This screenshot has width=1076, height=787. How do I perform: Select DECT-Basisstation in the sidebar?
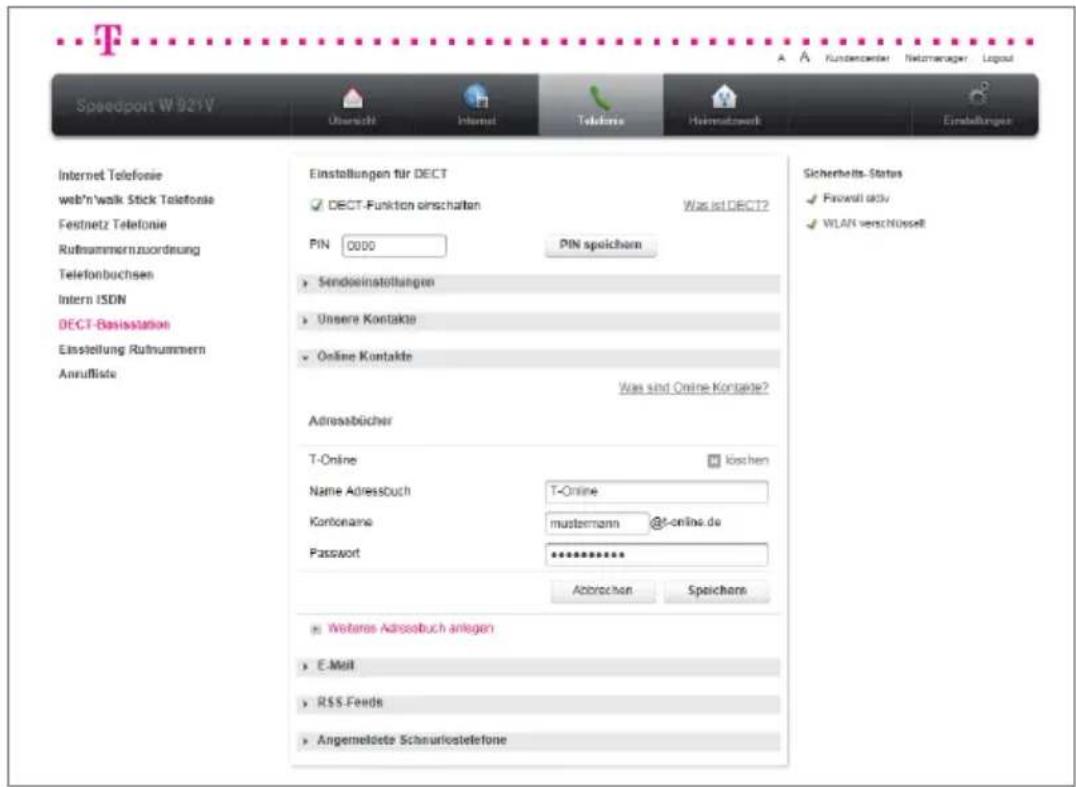114,325
